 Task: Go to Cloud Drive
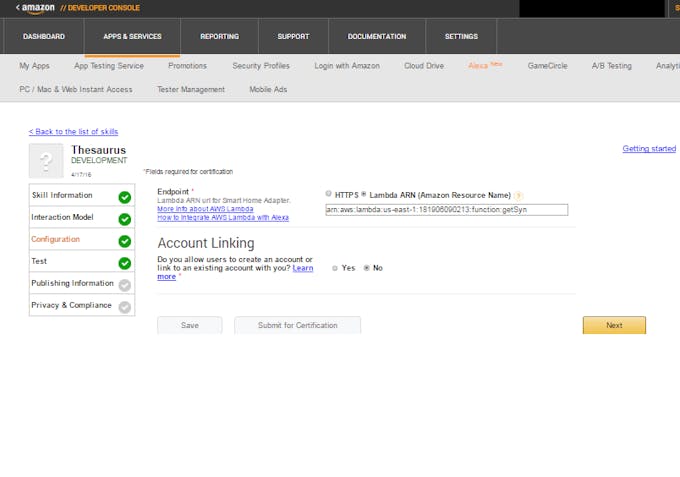424,66
